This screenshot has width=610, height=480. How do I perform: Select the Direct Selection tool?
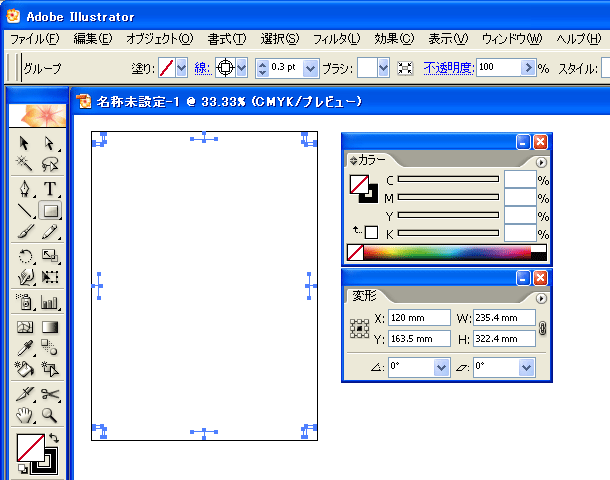coord(49,143)
